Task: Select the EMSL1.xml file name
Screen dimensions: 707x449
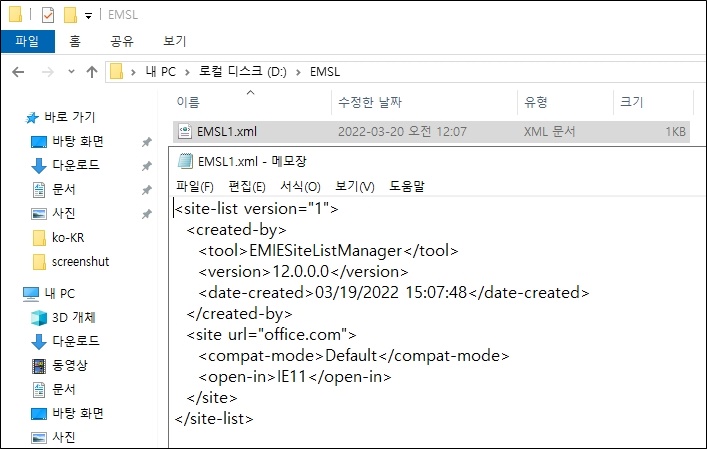Action: (227, 132)
